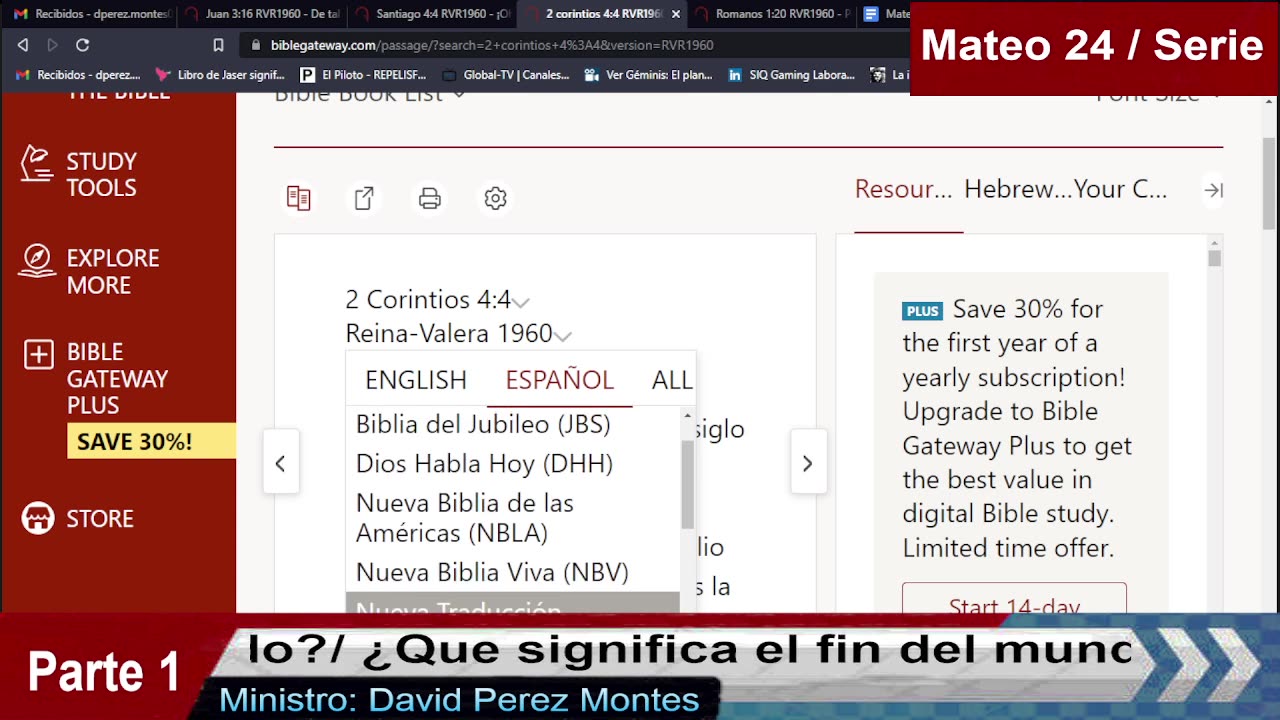Open Ver Géminis bookmark
This screenshot has width=1280, height=720.
click(648, 75)
